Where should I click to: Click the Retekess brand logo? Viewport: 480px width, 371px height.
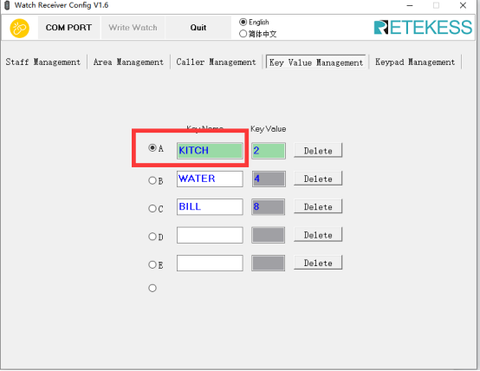[423, 28]
